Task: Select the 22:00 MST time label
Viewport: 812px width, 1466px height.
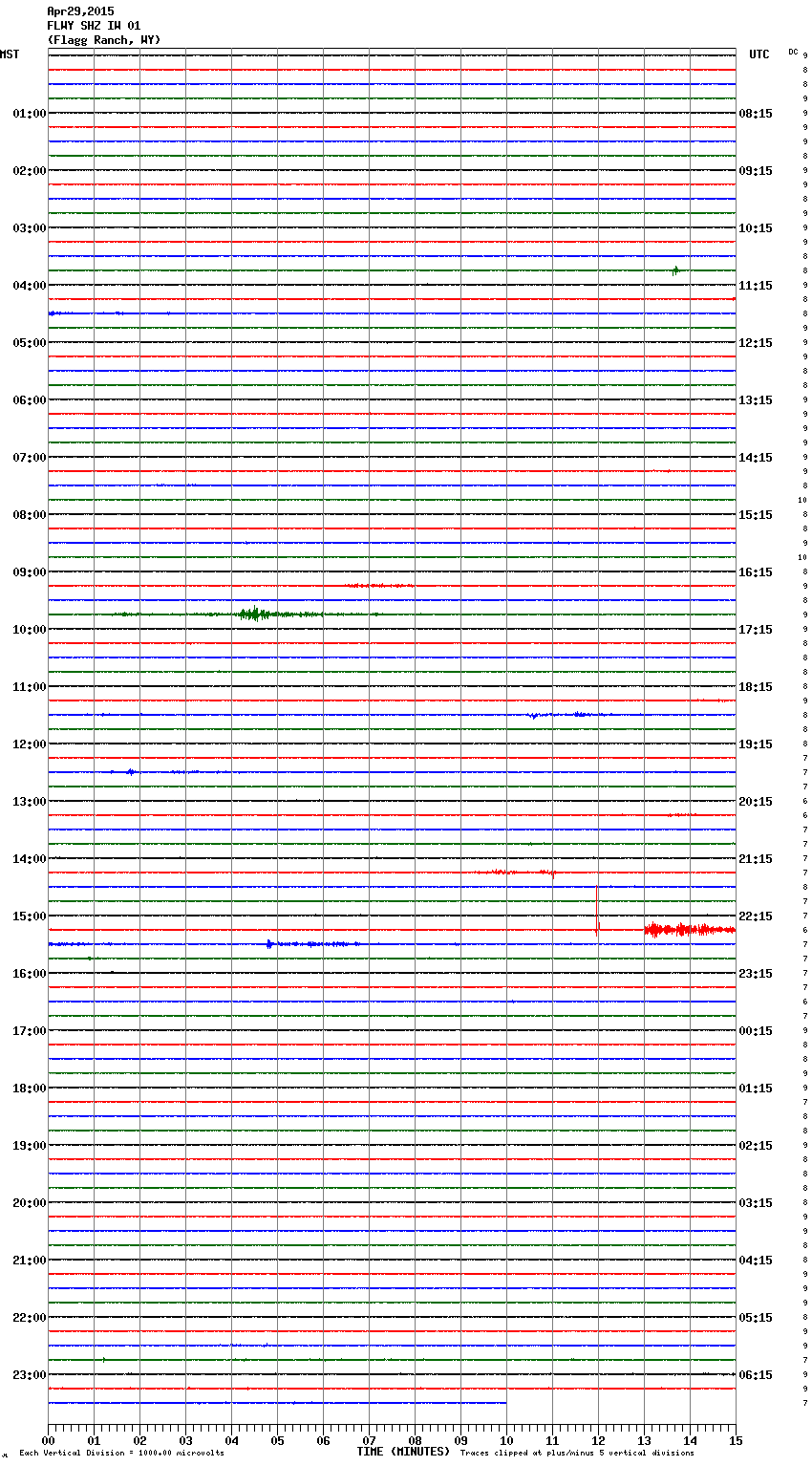Action: [x=30, y=1318]
